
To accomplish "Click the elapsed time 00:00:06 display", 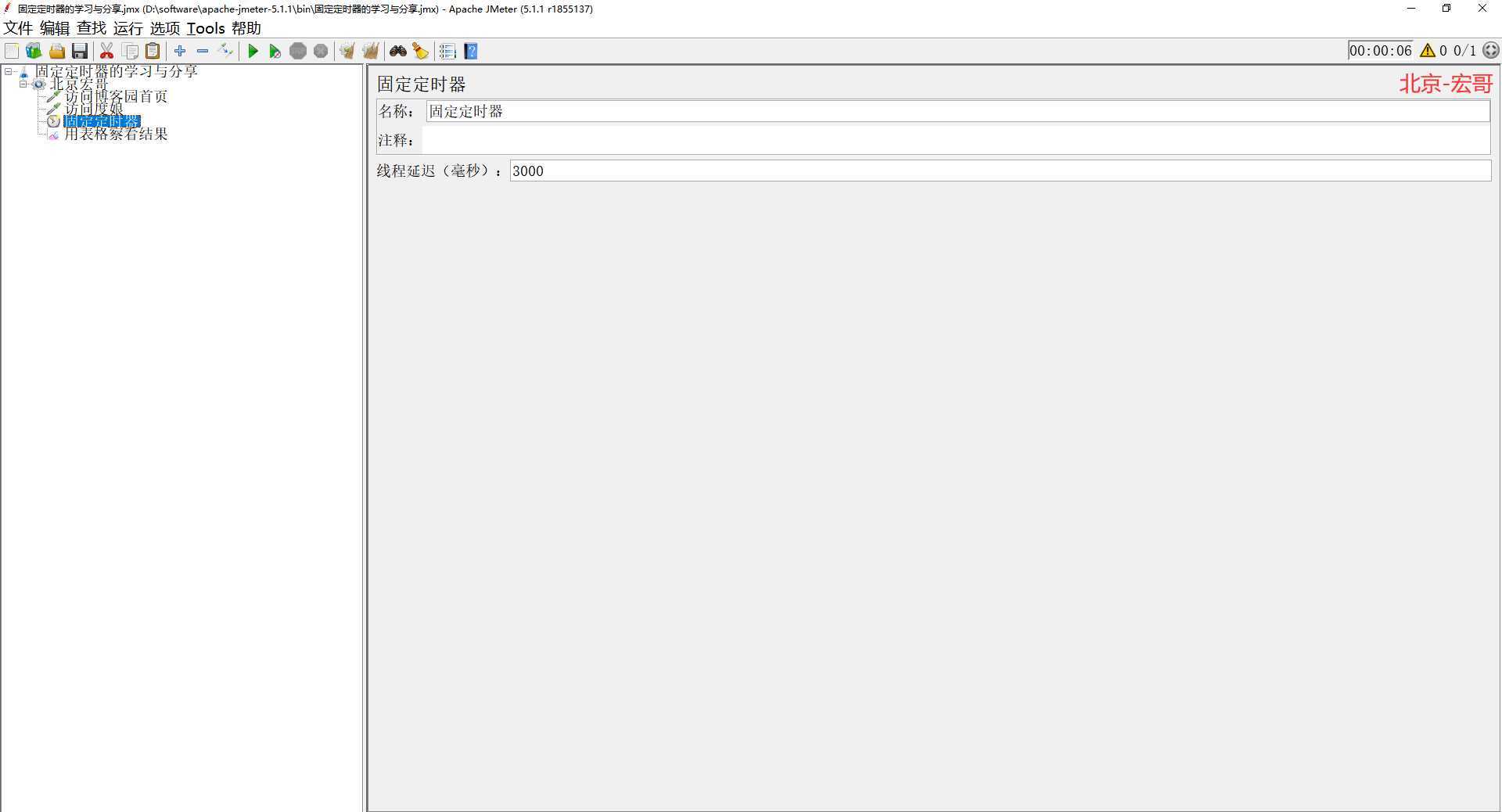I will (1381, 51).
